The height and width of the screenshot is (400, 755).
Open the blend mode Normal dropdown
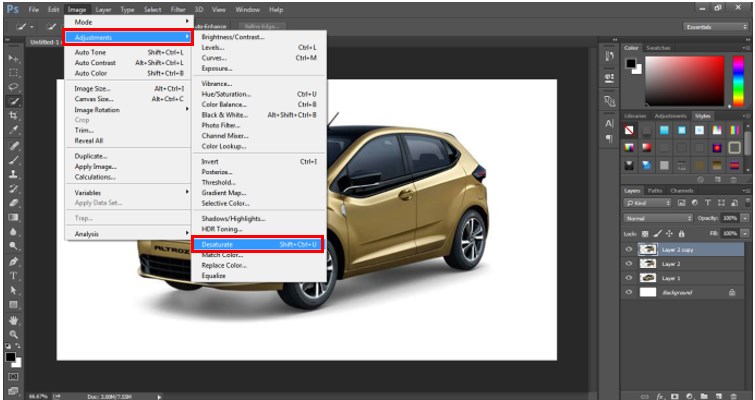click(x=658, y=218)
